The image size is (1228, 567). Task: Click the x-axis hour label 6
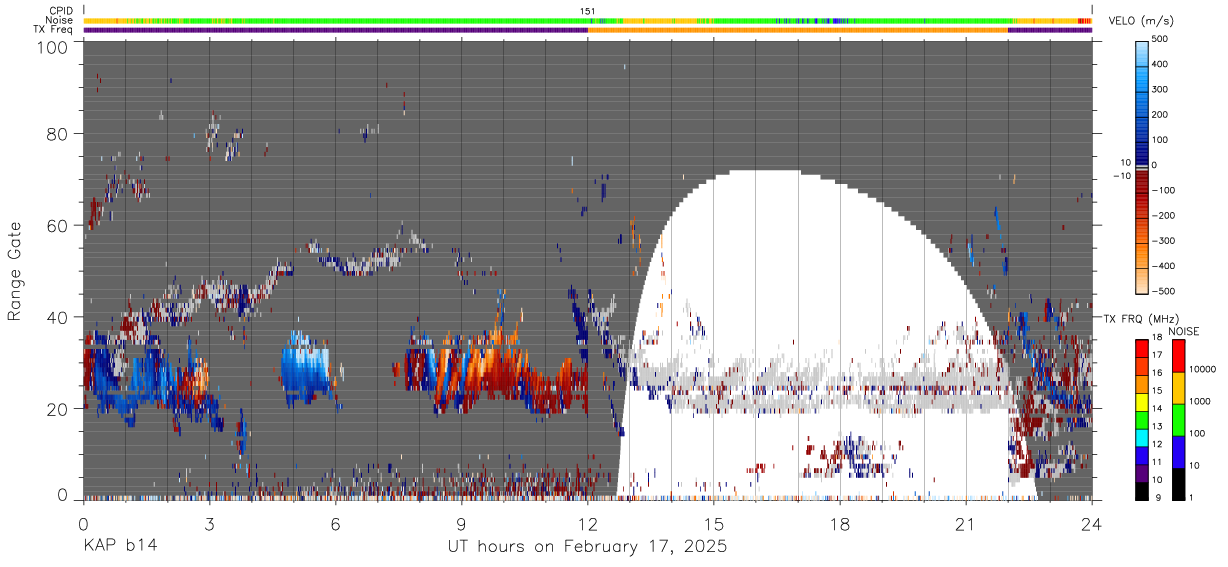[x=335, y=523]
